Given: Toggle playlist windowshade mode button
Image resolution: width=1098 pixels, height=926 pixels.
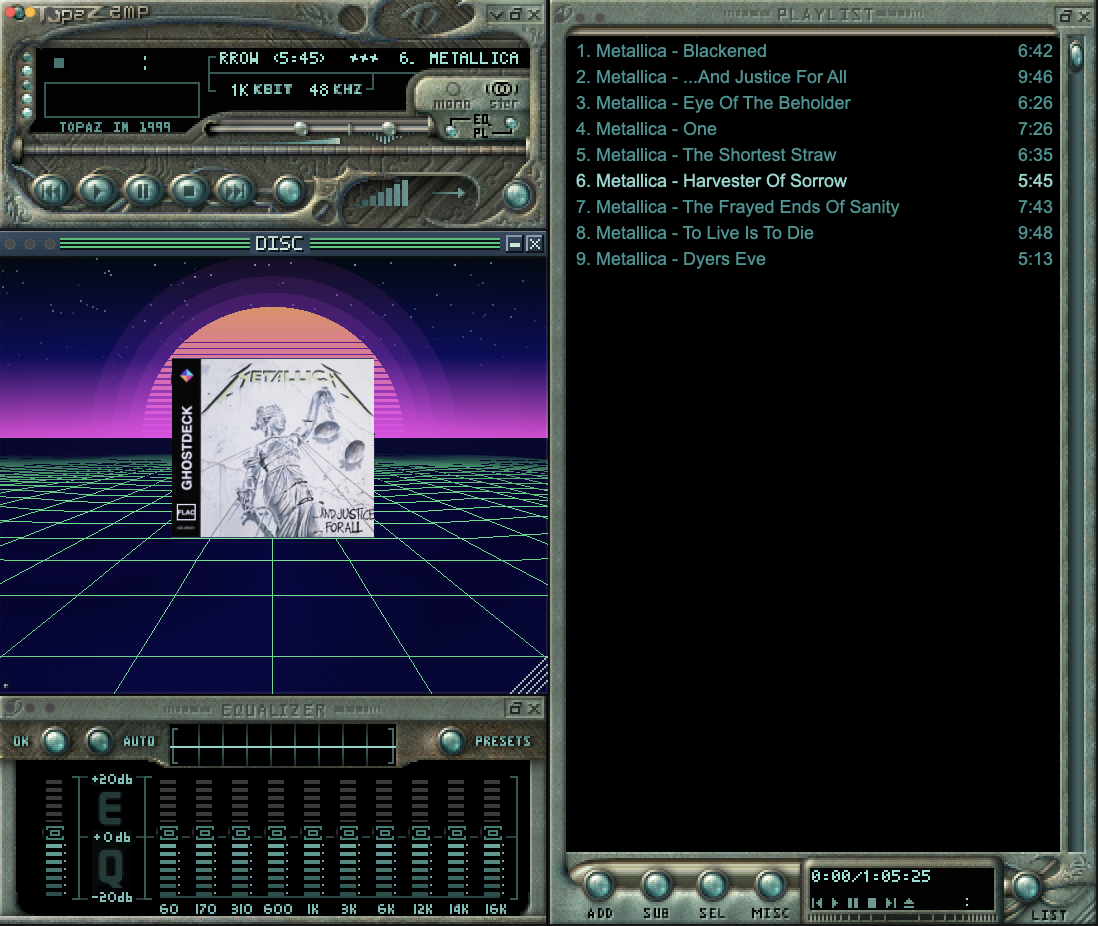Looking at the screenshot, I should coord(1066,15).
